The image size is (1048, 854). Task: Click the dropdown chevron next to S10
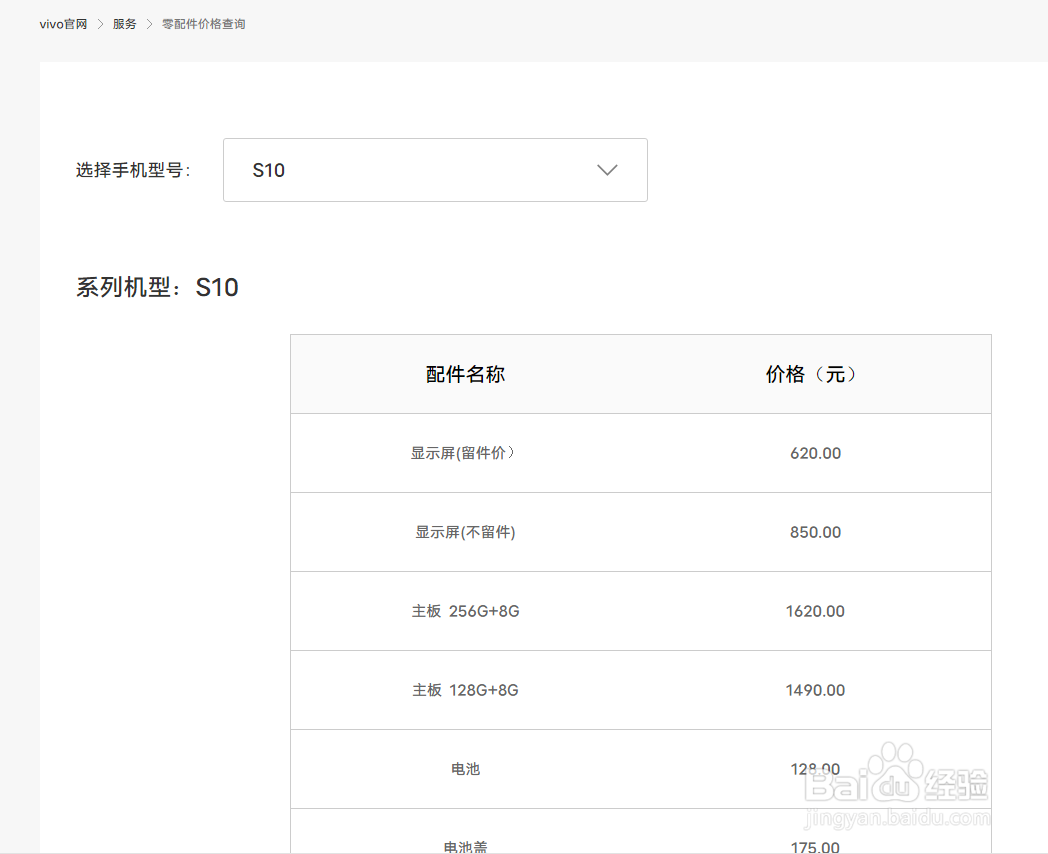coord(607,170)
